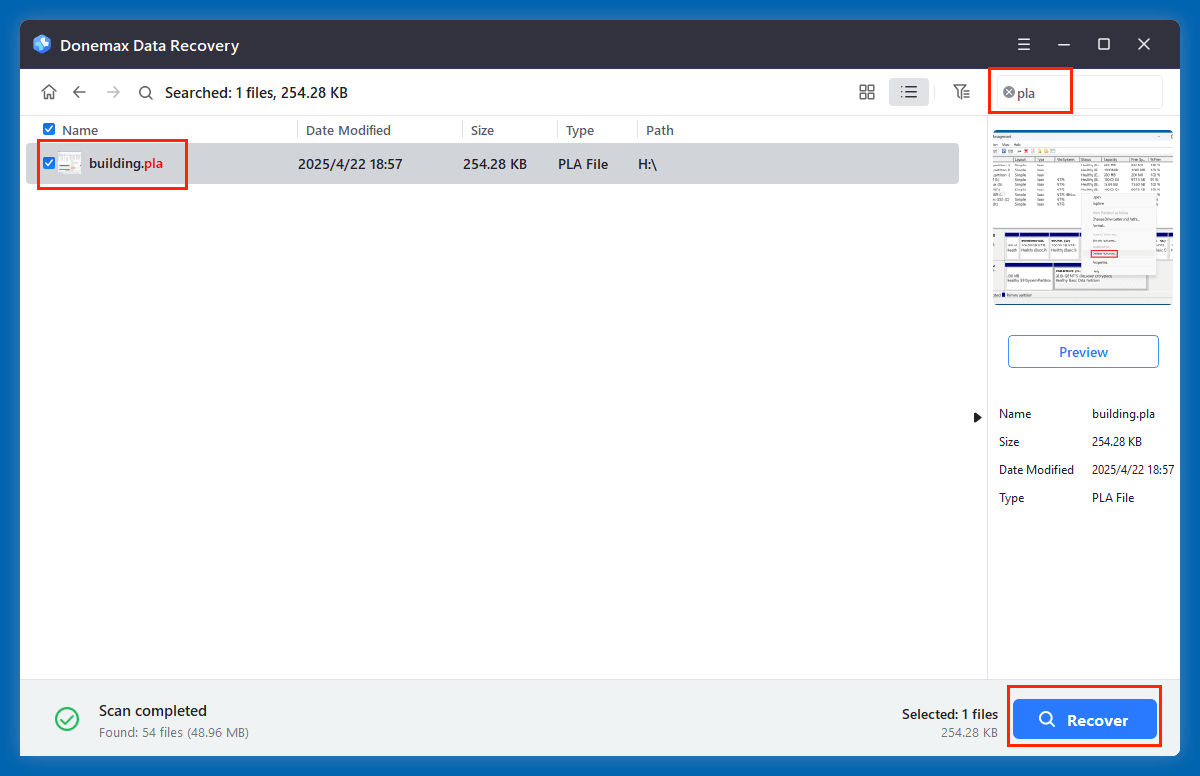The width and height of the screenshot is (1200, 776).
Task: Open the hamburger menu
Action: pos(1023,44)
